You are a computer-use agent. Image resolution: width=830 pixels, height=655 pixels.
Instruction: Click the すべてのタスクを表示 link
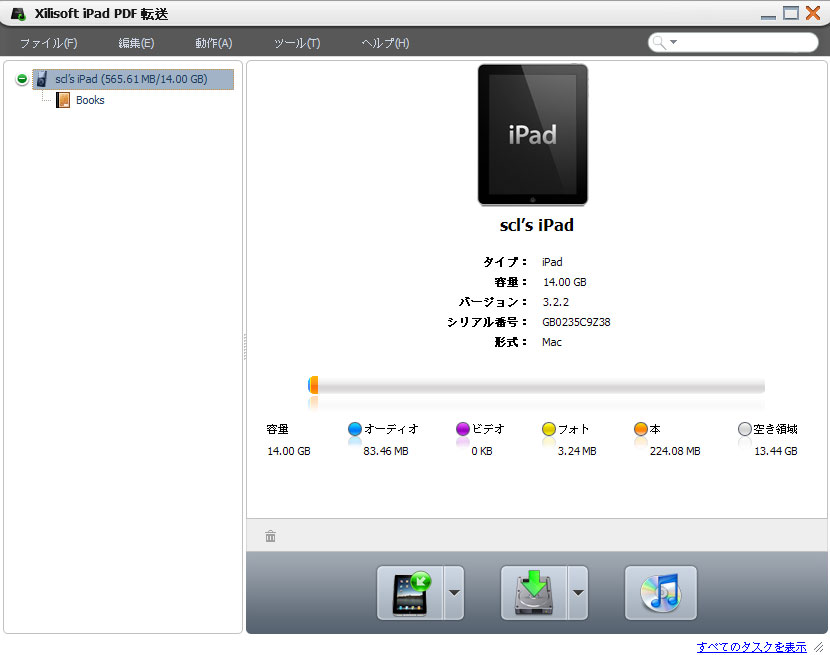click(751, 646)
